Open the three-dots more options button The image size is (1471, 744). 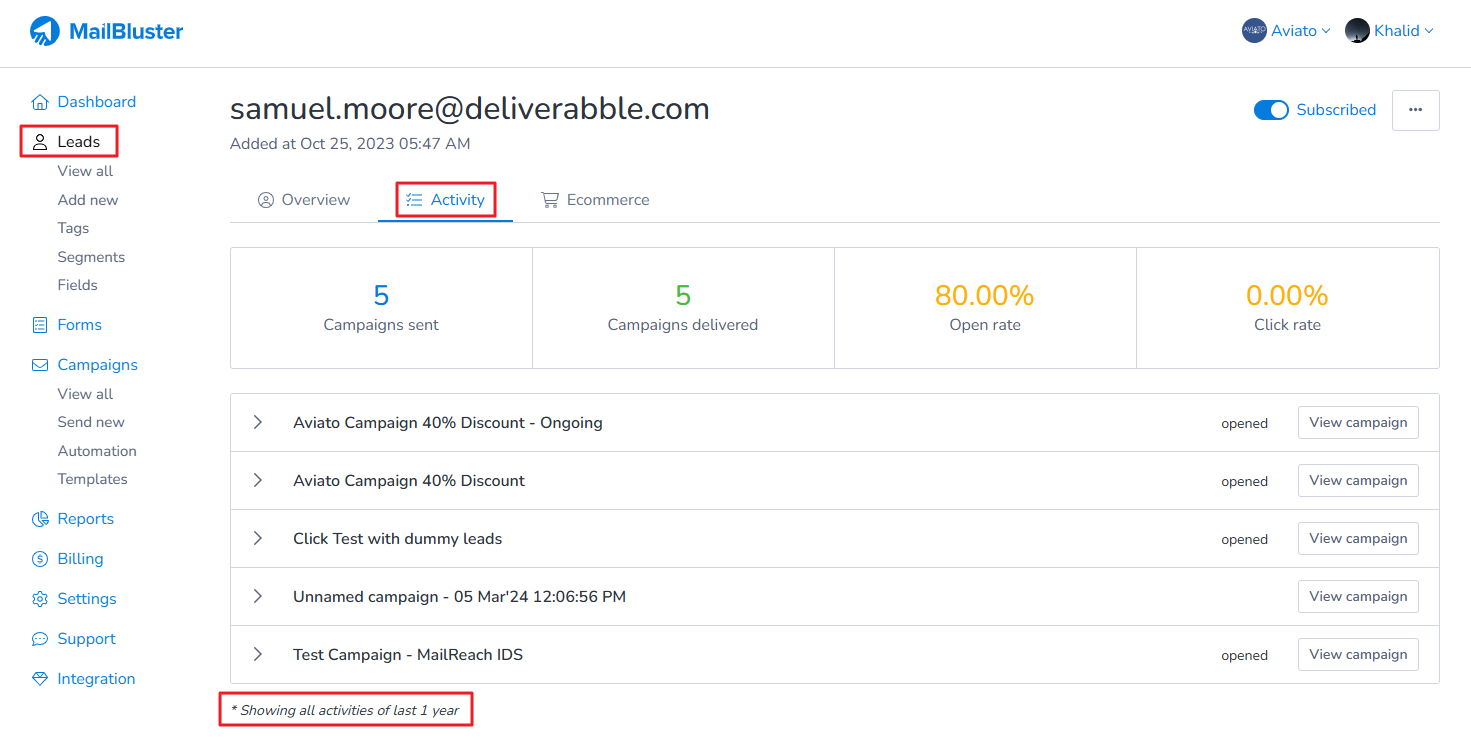[1415, 110]
